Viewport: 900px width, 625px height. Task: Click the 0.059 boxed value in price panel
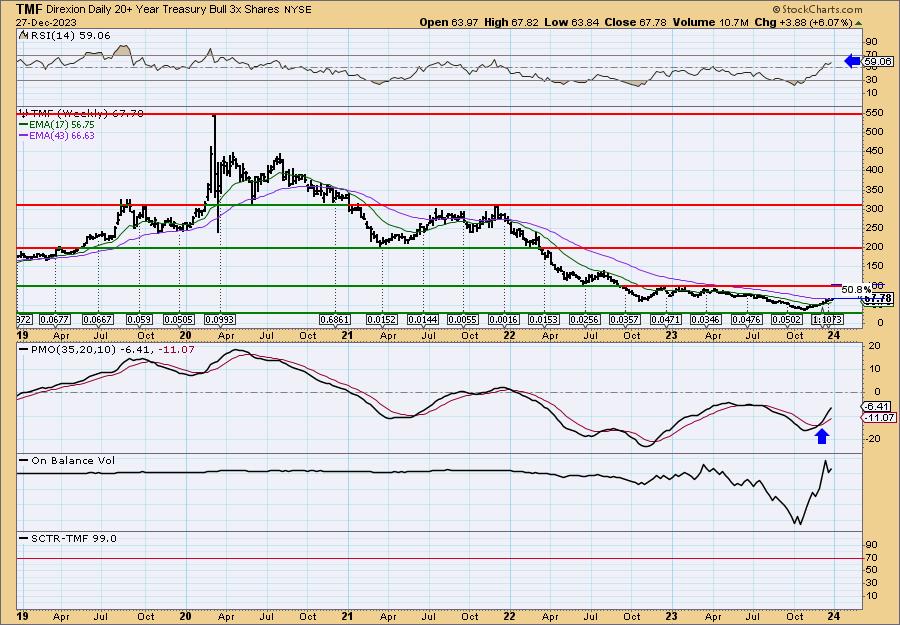(139, 319)
